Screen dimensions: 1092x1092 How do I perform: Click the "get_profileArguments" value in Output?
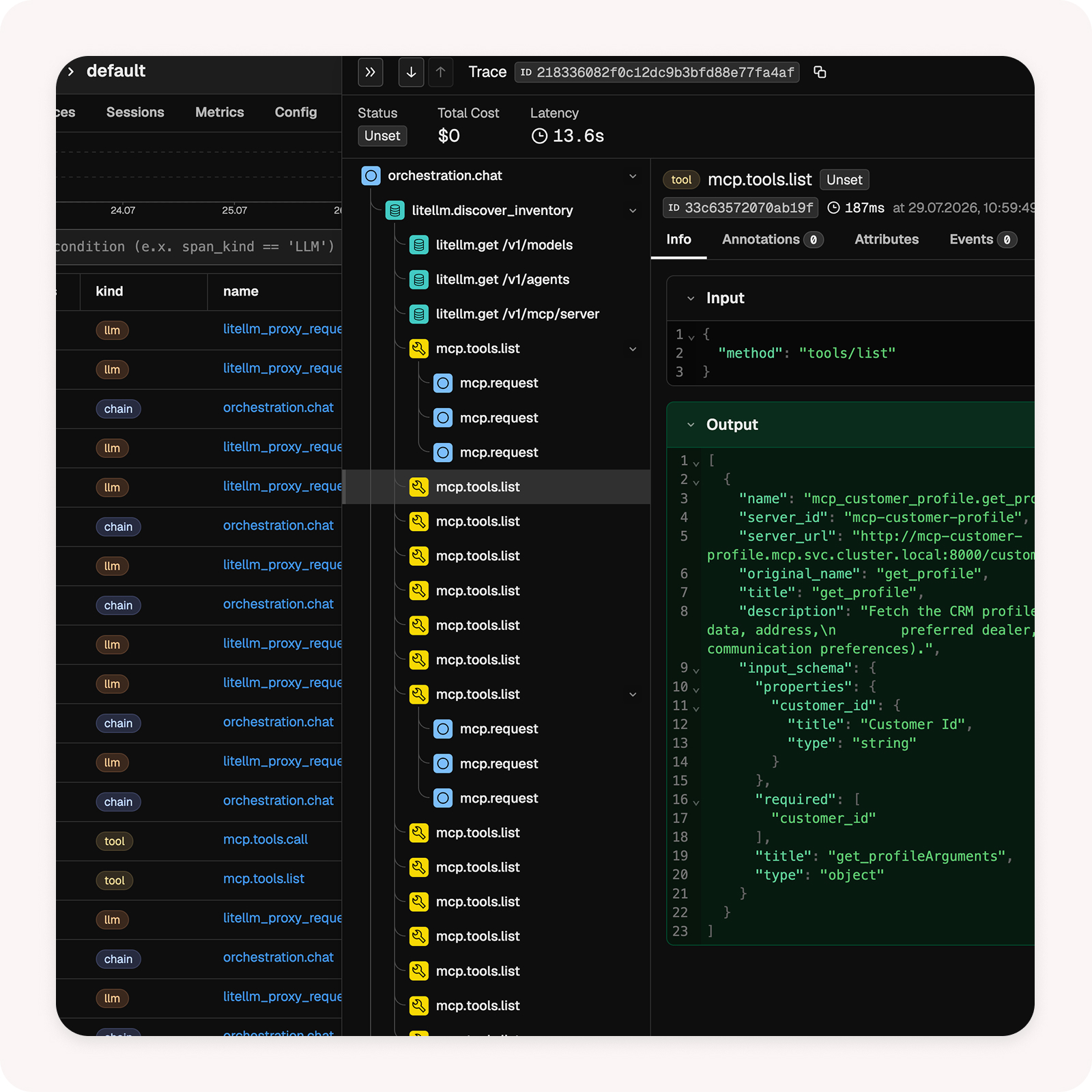tap(917, 856)
